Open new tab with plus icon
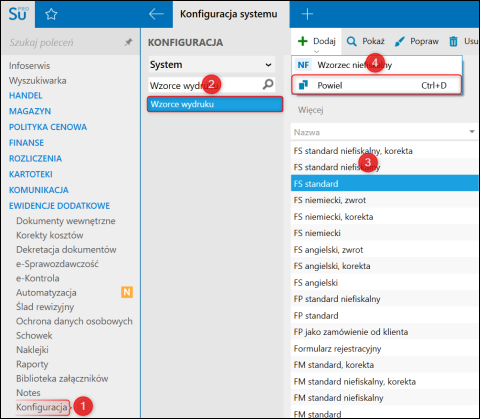 [307, 14]
